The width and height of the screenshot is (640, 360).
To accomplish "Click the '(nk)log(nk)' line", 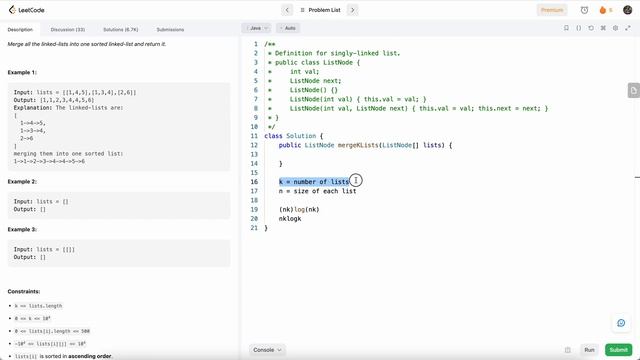I will pos(299,209).
